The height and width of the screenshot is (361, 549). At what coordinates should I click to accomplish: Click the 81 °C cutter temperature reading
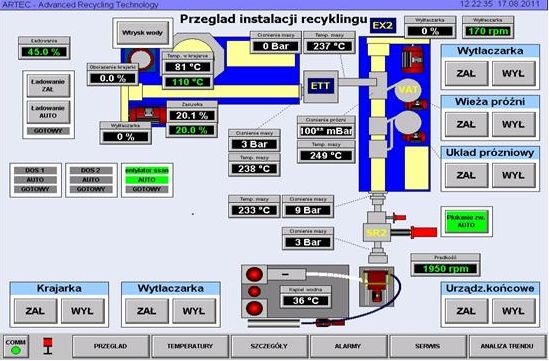point(188,67)
